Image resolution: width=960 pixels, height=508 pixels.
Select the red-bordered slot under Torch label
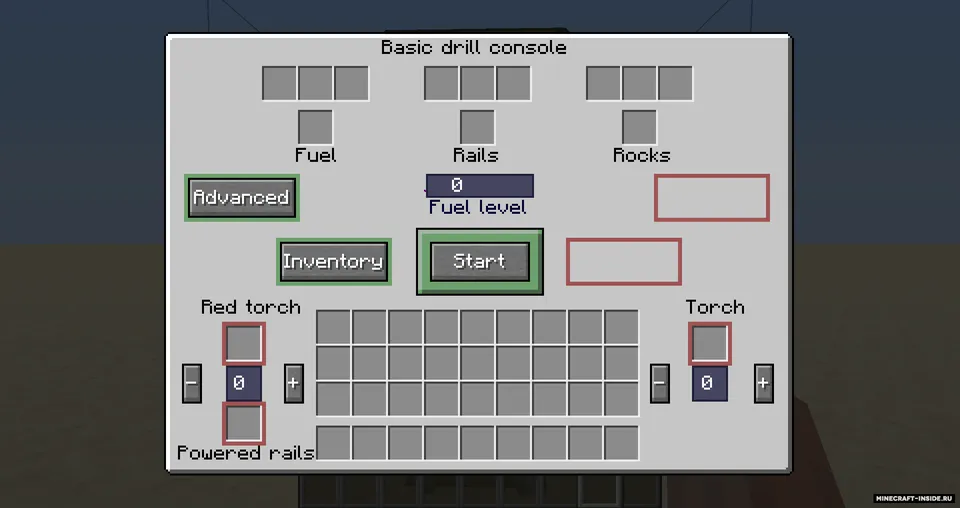pyautogui.click(x=710, y=344)
